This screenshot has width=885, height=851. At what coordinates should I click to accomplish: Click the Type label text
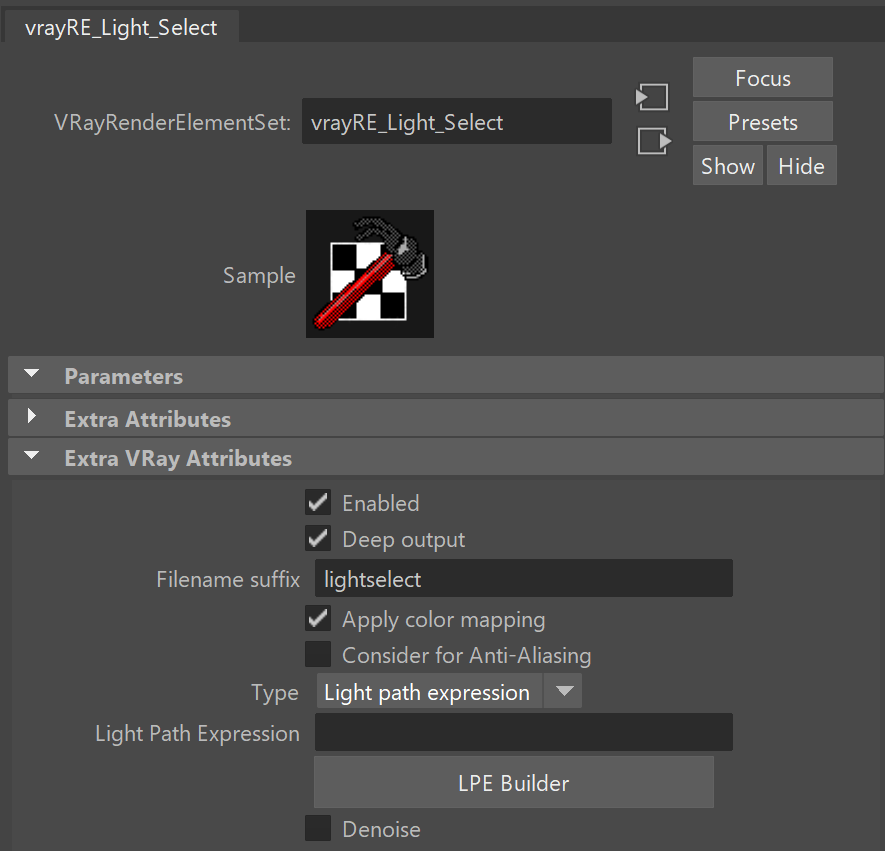275,692
